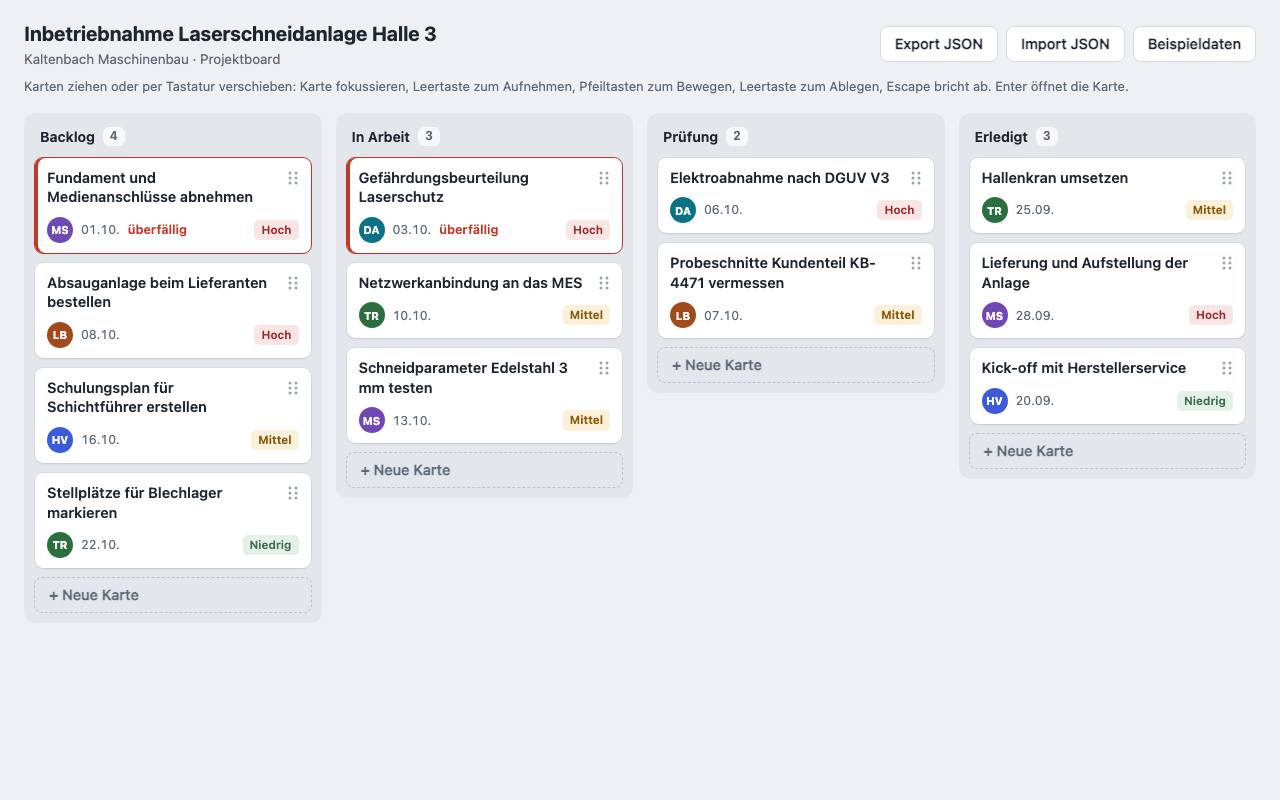Export the board via Export JSON
The image size is (1280, 800).
pos(939,44)
